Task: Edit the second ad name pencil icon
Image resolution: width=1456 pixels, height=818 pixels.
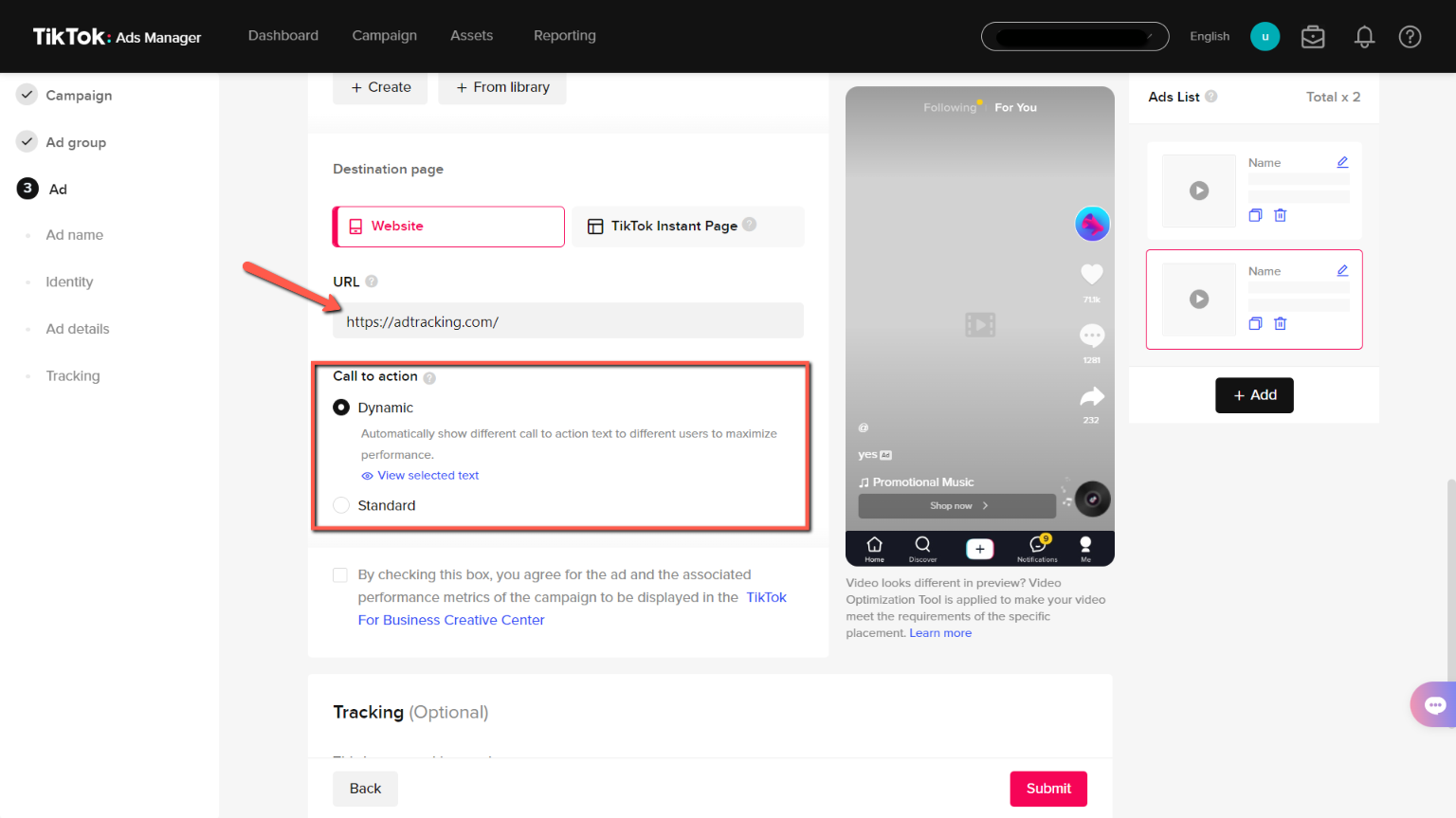Action: (x=1342, y=270)
